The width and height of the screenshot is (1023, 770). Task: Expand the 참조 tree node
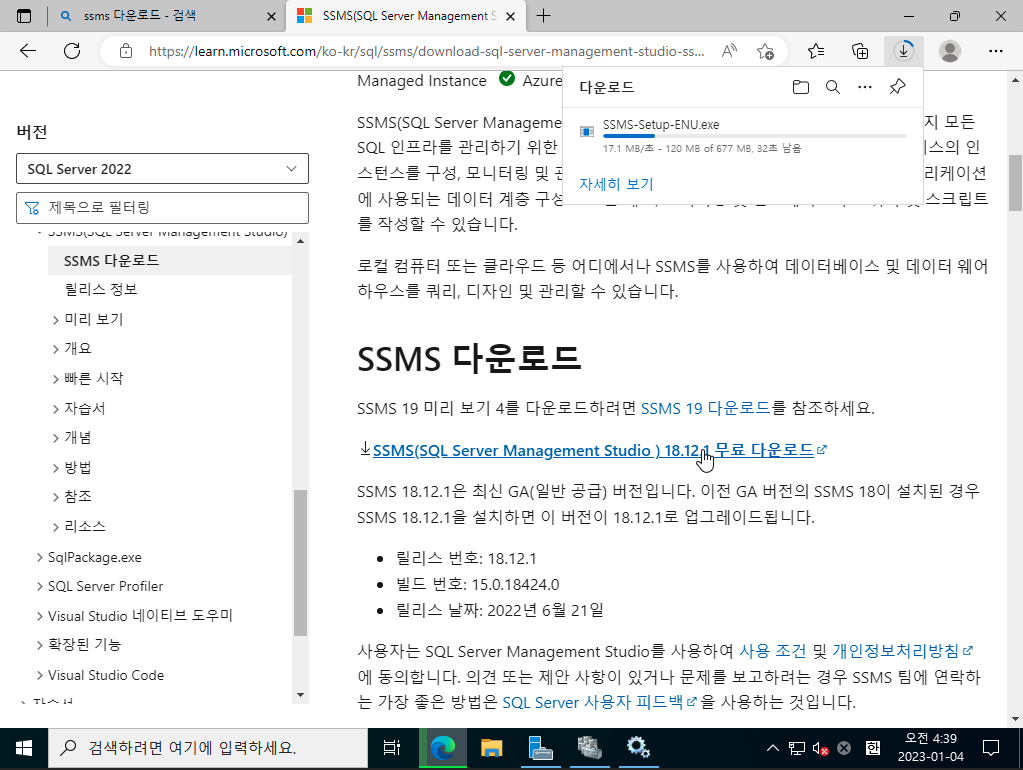pyautogui.click(x=56, y=497)
